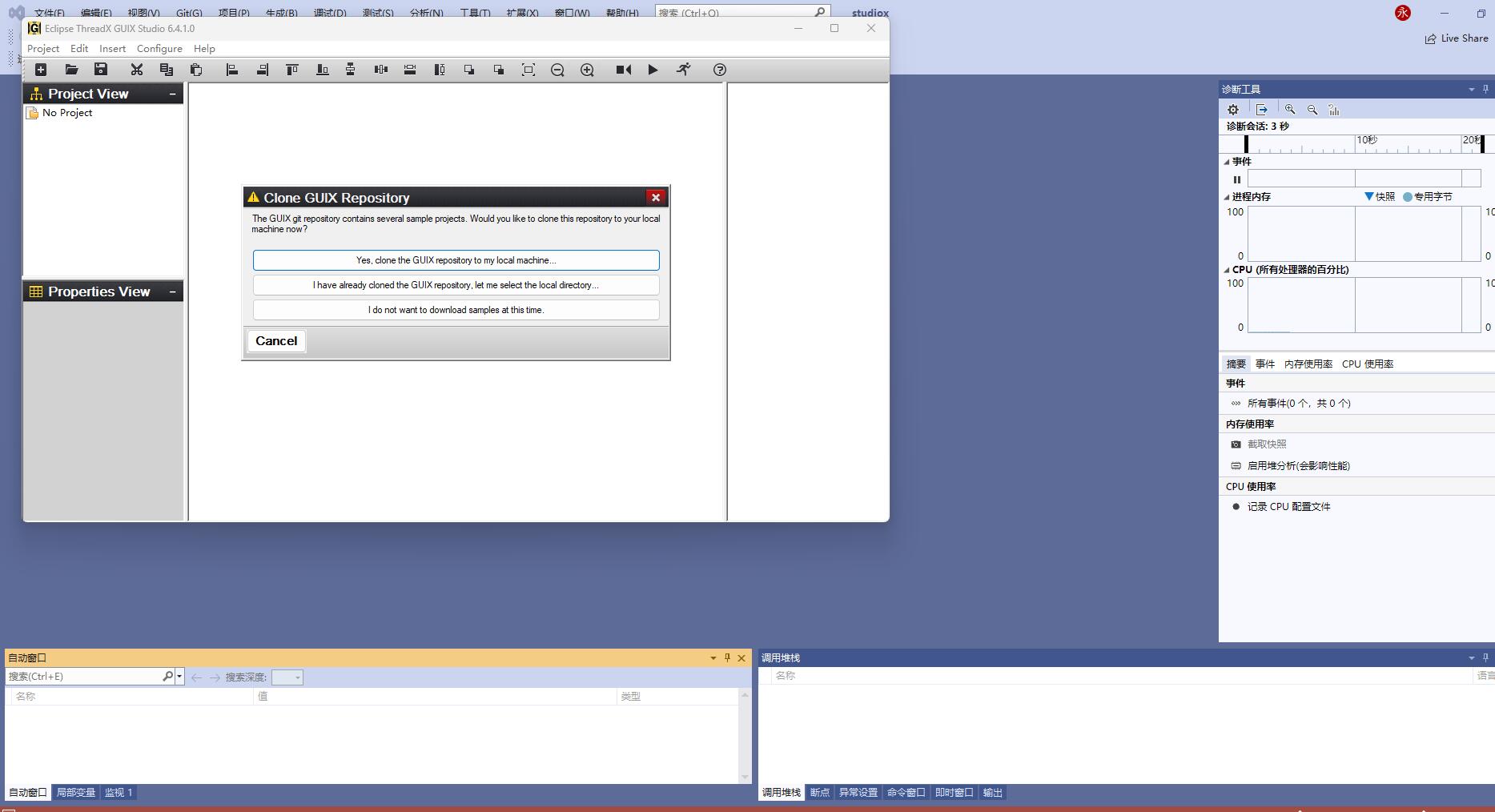Click the Help question mark icon
Screen dimensions: 1495x812
coord(720,70)
